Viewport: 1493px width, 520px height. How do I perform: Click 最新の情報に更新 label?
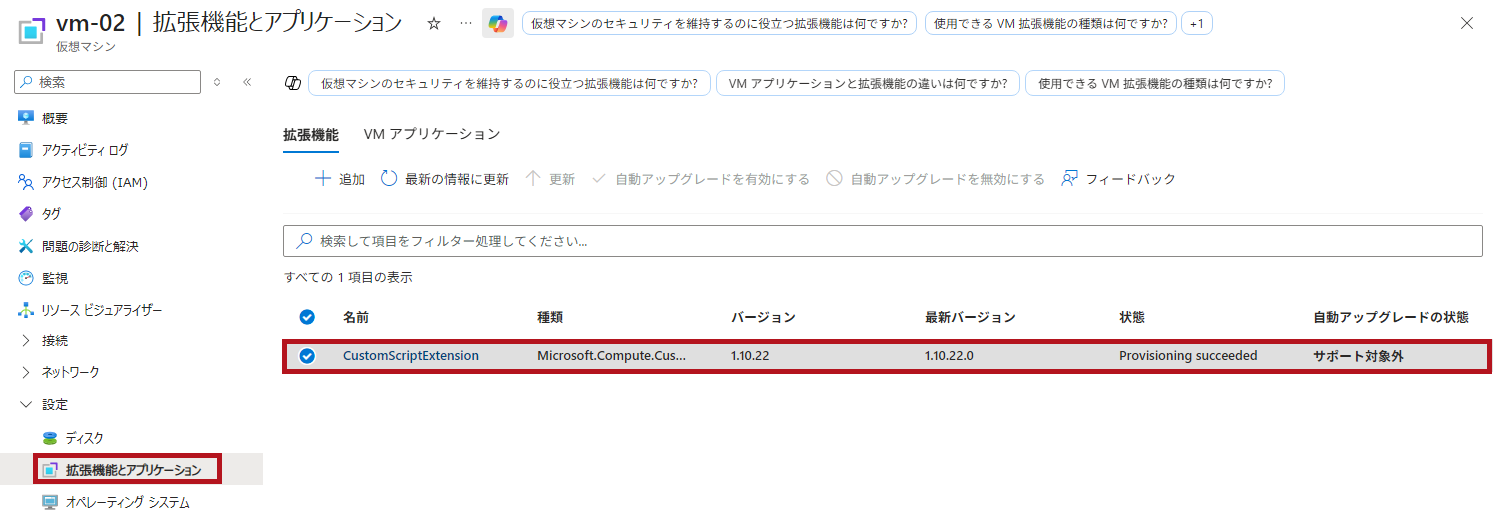(x=457, y=179)
